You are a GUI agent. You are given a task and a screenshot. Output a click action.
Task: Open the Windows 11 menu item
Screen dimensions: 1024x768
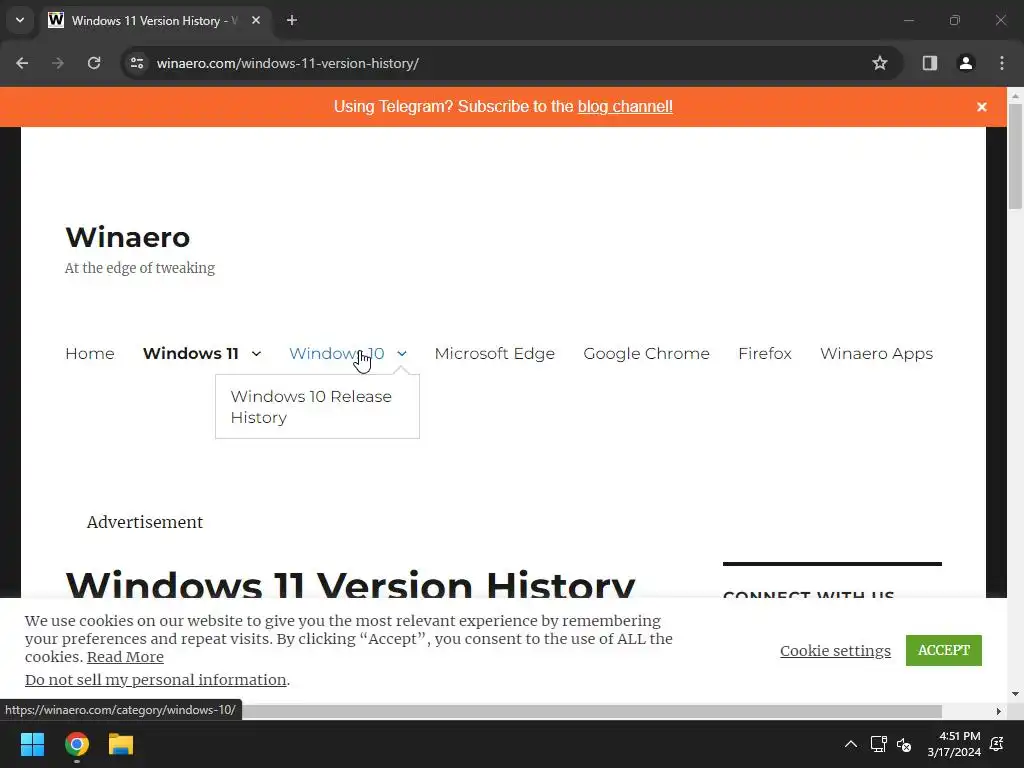(x=191, y=353)
